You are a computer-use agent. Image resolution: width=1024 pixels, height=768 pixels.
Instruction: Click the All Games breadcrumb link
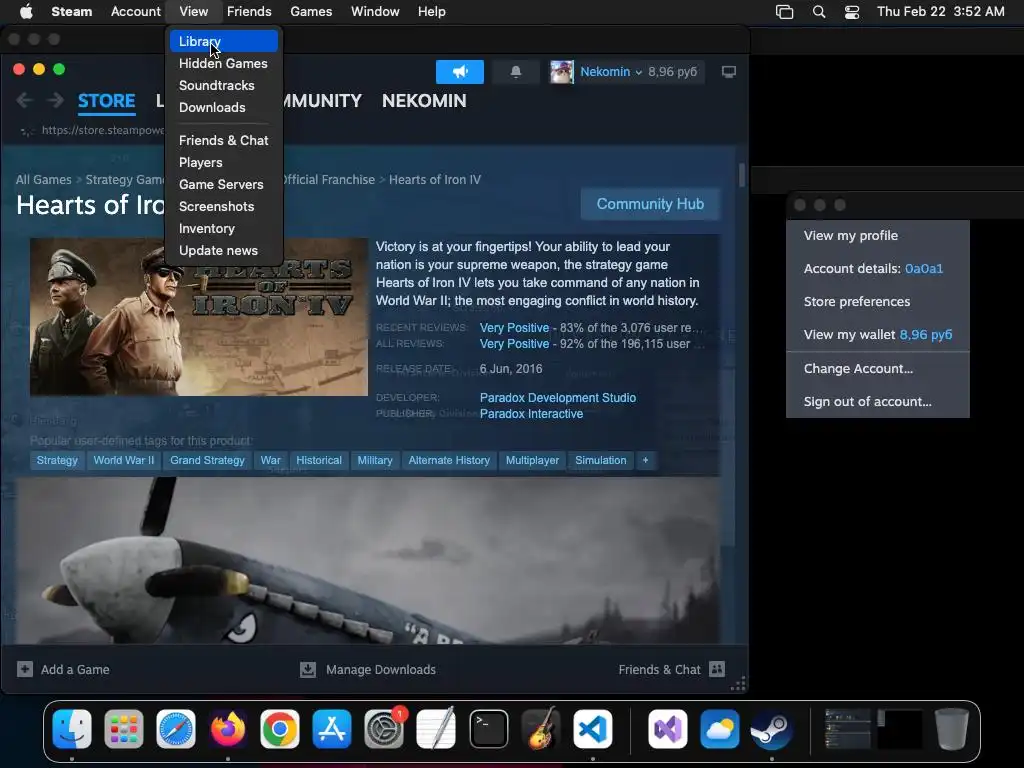pos(44,180)
